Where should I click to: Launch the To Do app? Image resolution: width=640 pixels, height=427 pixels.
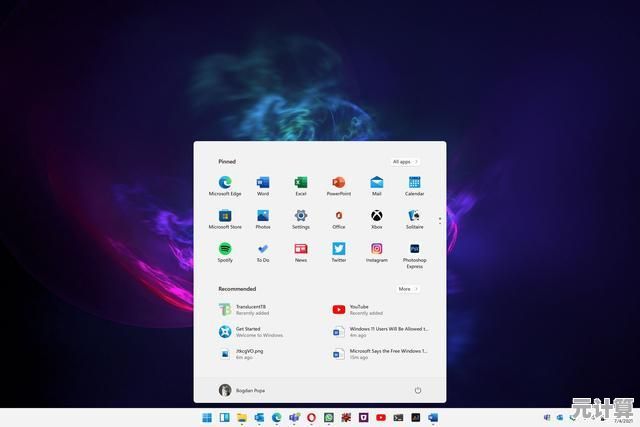coord(263,252)
